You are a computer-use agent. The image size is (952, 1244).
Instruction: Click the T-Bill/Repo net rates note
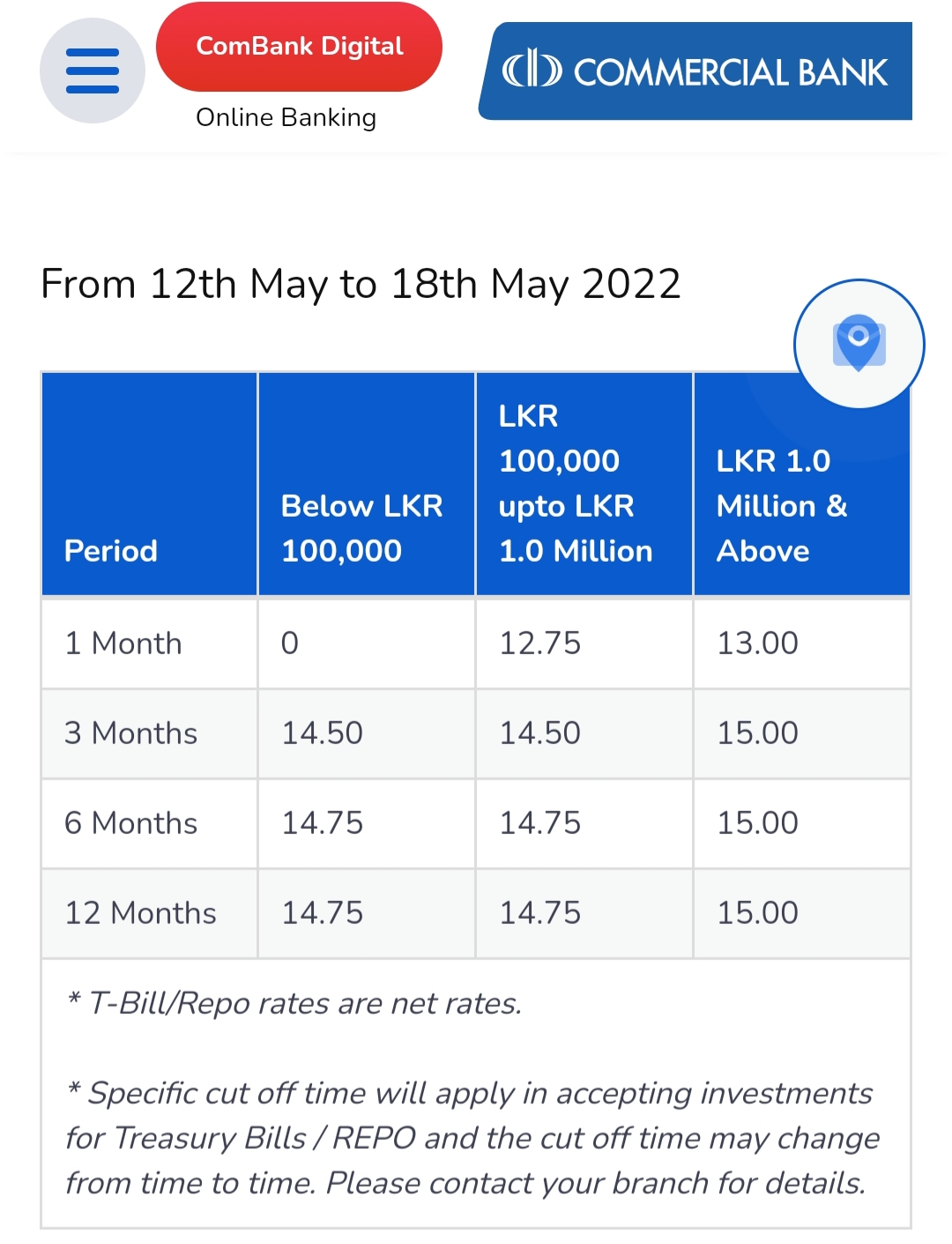click(x=294, y=1003)
